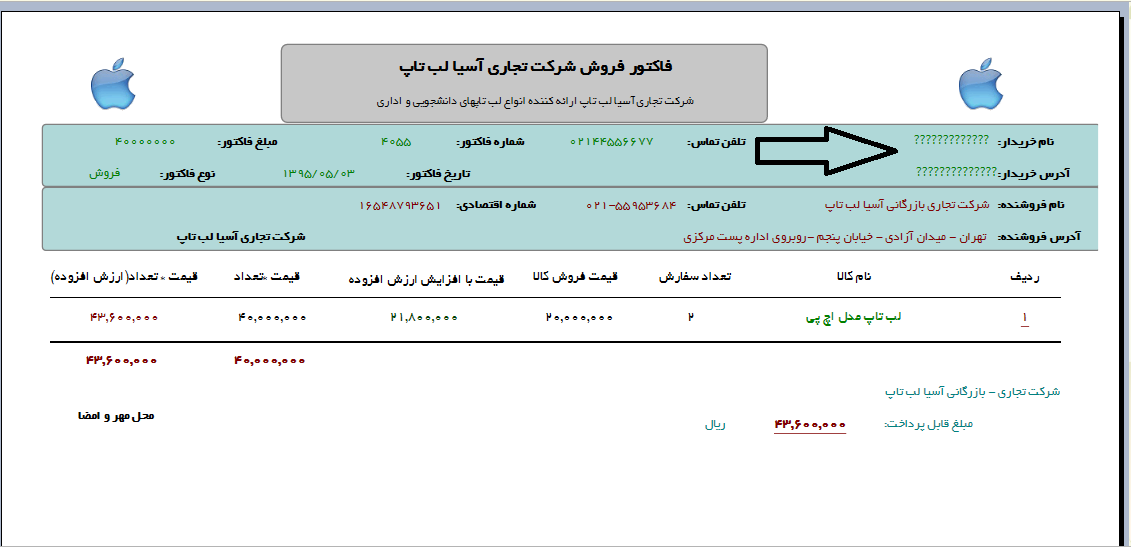Click the شماره اقتصادی: label
This screenshot has height=547, width=1131.
coord(496,205)
